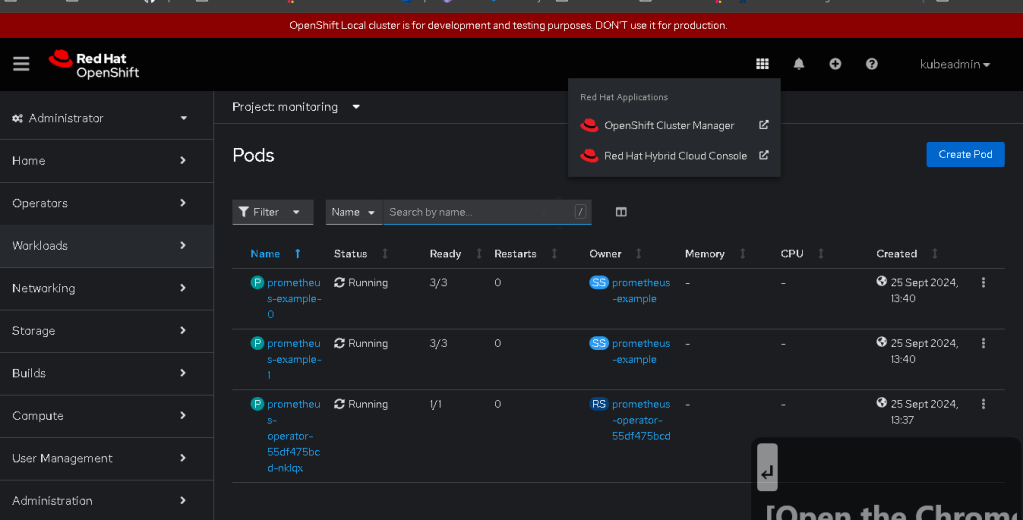This screenshot has width=1023, height=520.
Task: Click created time 25 Sept 2024, 13:37
Action: click(924, 412)
